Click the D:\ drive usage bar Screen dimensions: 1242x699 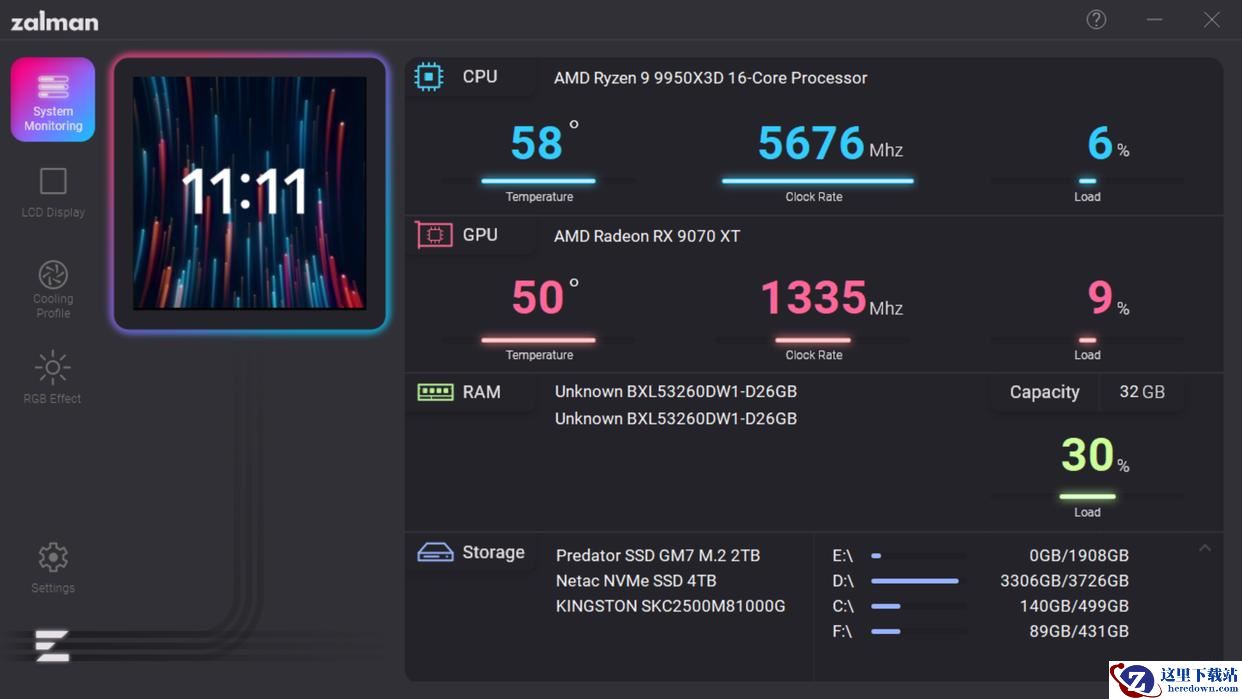tap(918, 580)
